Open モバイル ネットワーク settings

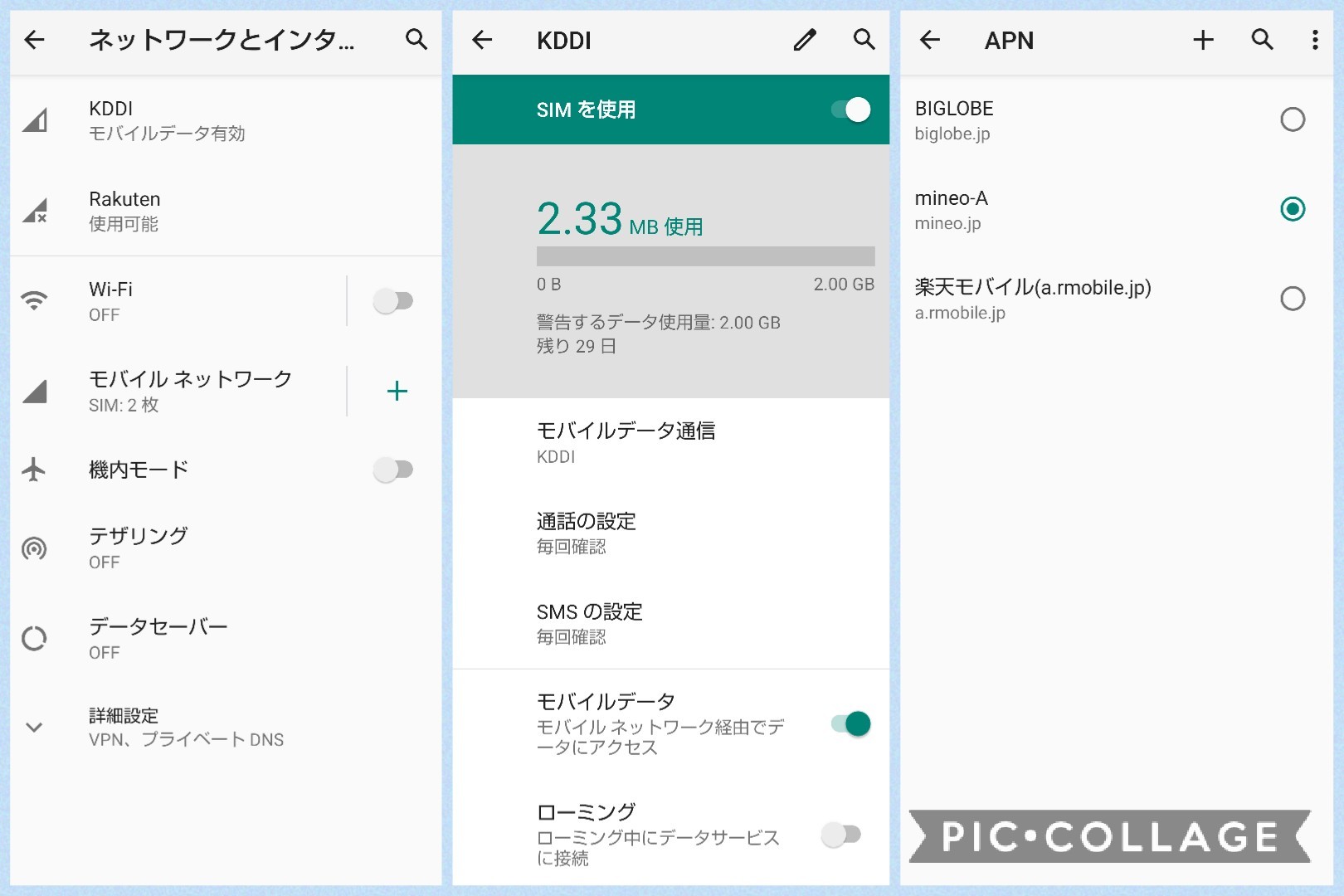pos(178,391)
